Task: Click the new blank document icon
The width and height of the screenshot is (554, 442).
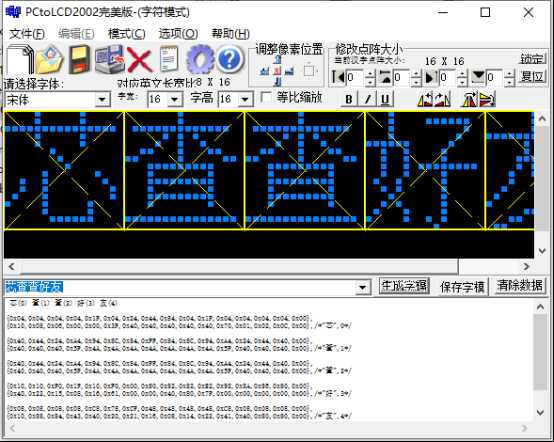Action: pyautogui.click(x=20, y=59)
